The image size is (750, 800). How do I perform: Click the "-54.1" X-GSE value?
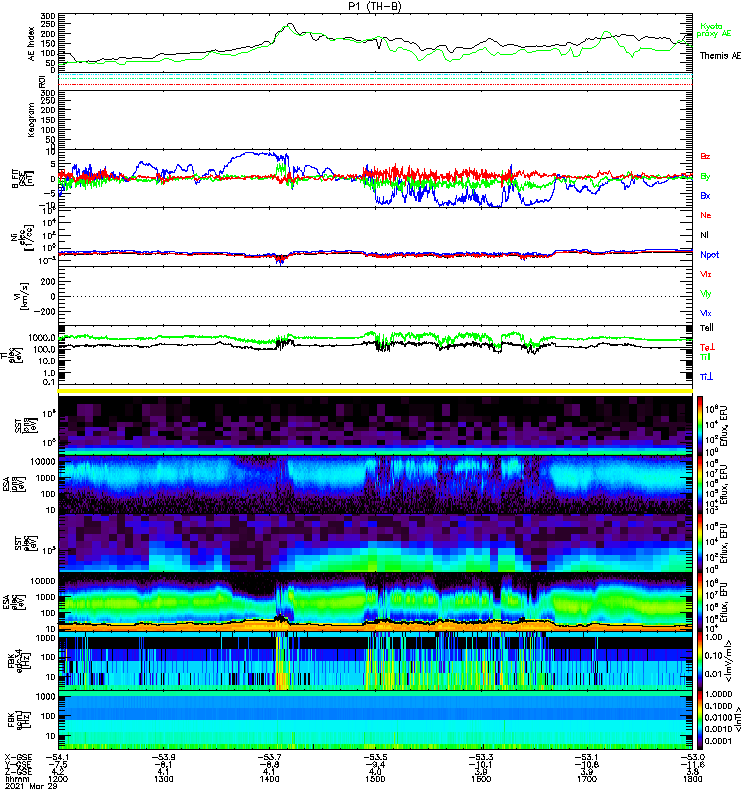click(x=57, y=757)
